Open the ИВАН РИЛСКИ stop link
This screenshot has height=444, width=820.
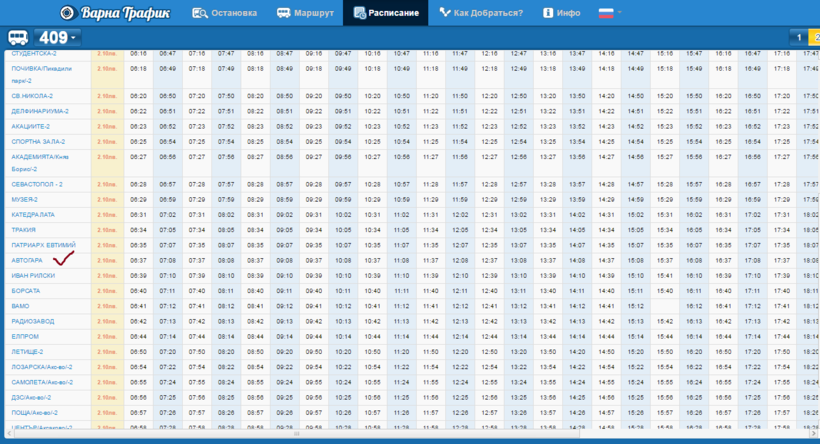point(33,275)
